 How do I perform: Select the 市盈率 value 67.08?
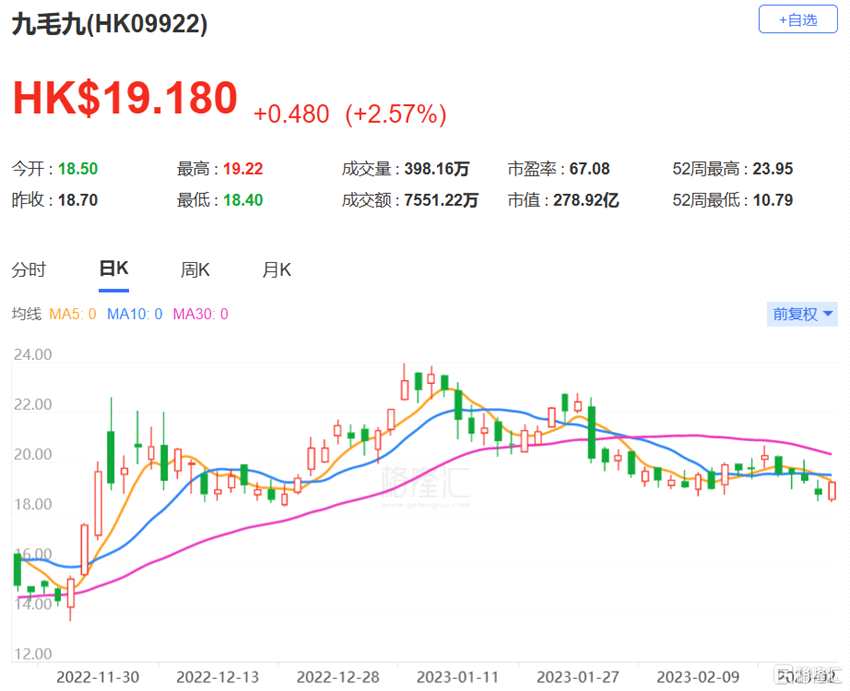click(x=589, y=169)
